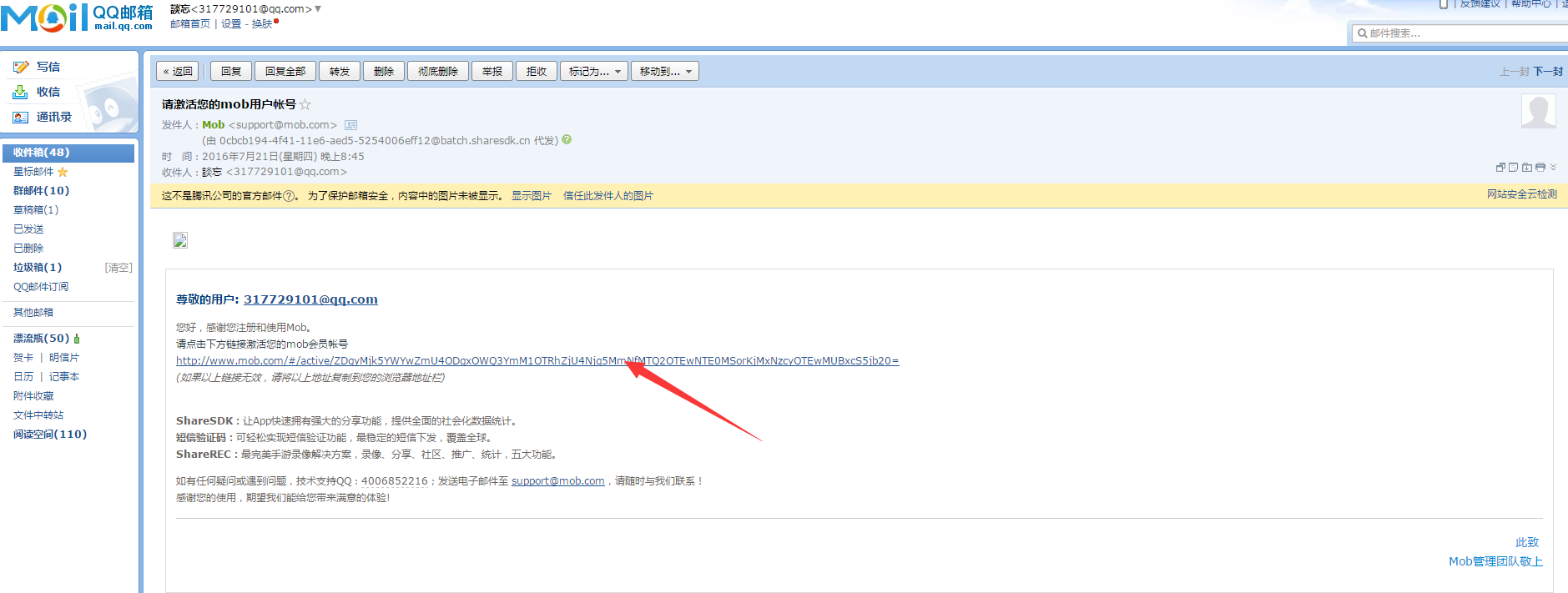
Task: Open the 群邮件(10) folder
Action: click(42, 191)
